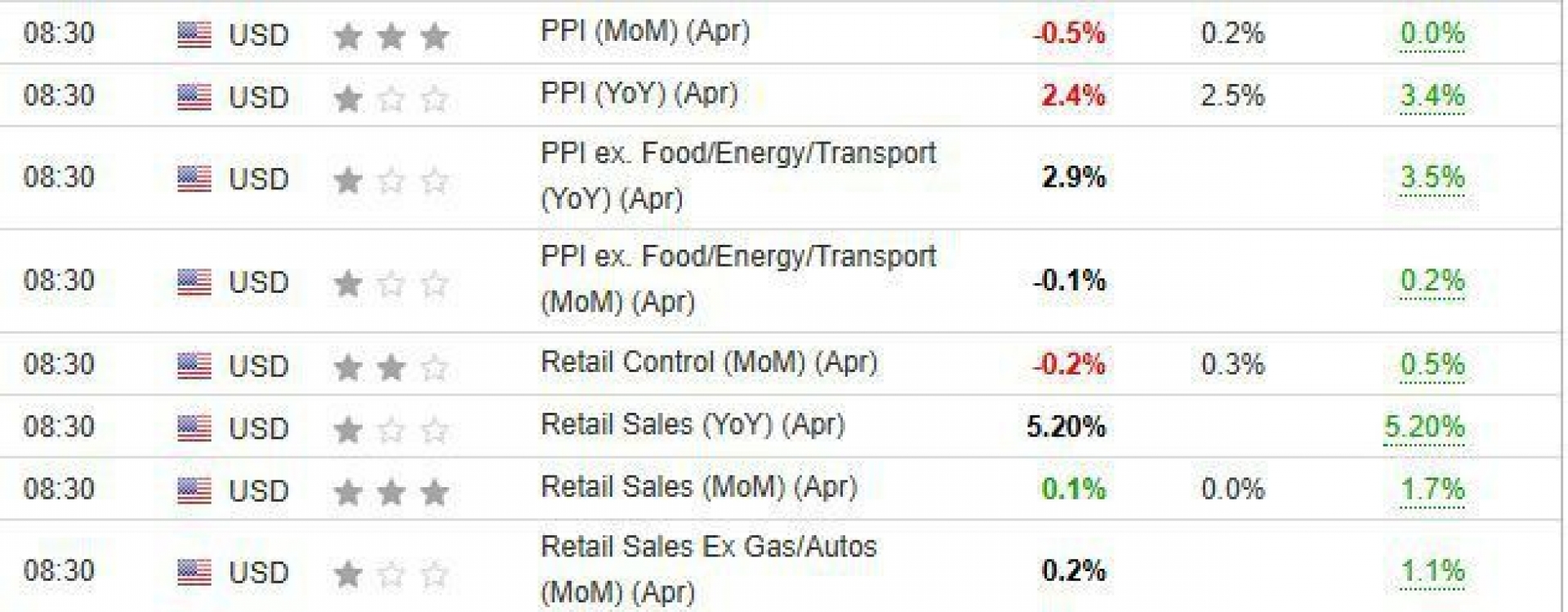Click the previous value 1.7% for Retail Sales (MoM)
The width and height of the screenshot is (1568, 612).
1432,490
